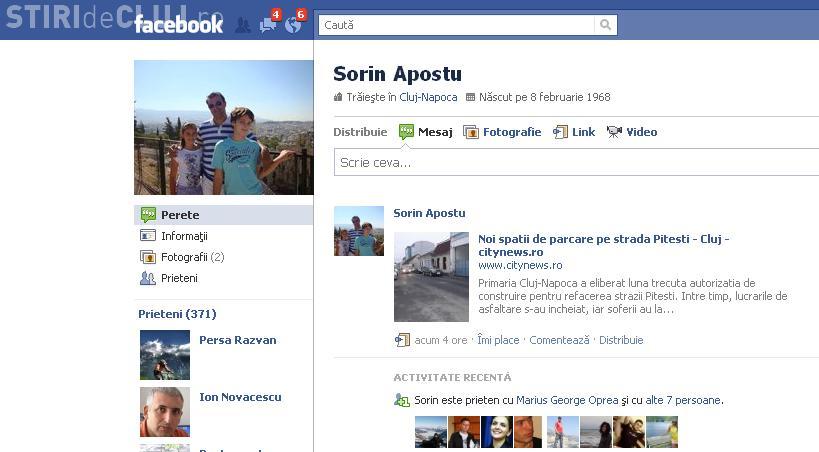
Task: Open Fotografii (2) in sidebar
Action: 192,257
